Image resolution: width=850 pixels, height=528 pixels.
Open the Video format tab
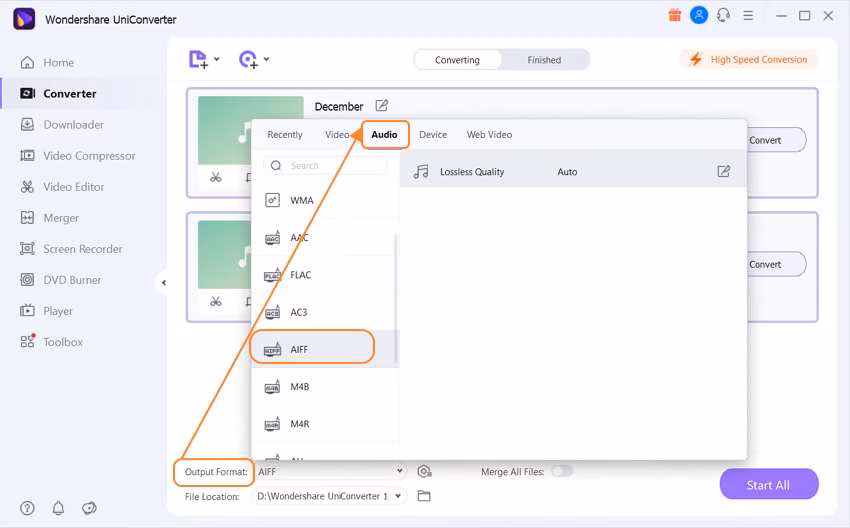337,134
